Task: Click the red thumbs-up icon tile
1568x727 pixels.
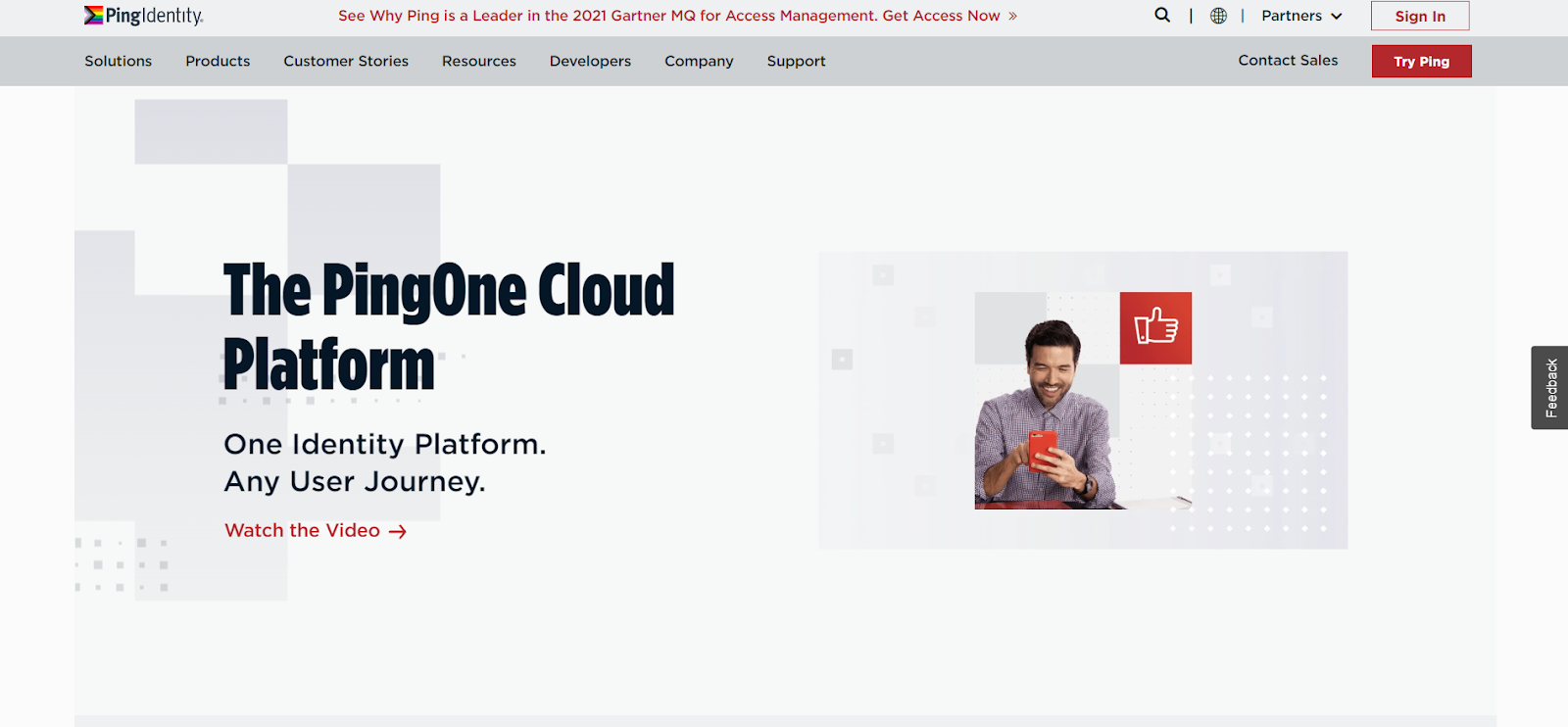Action: tap(1155, 328)
